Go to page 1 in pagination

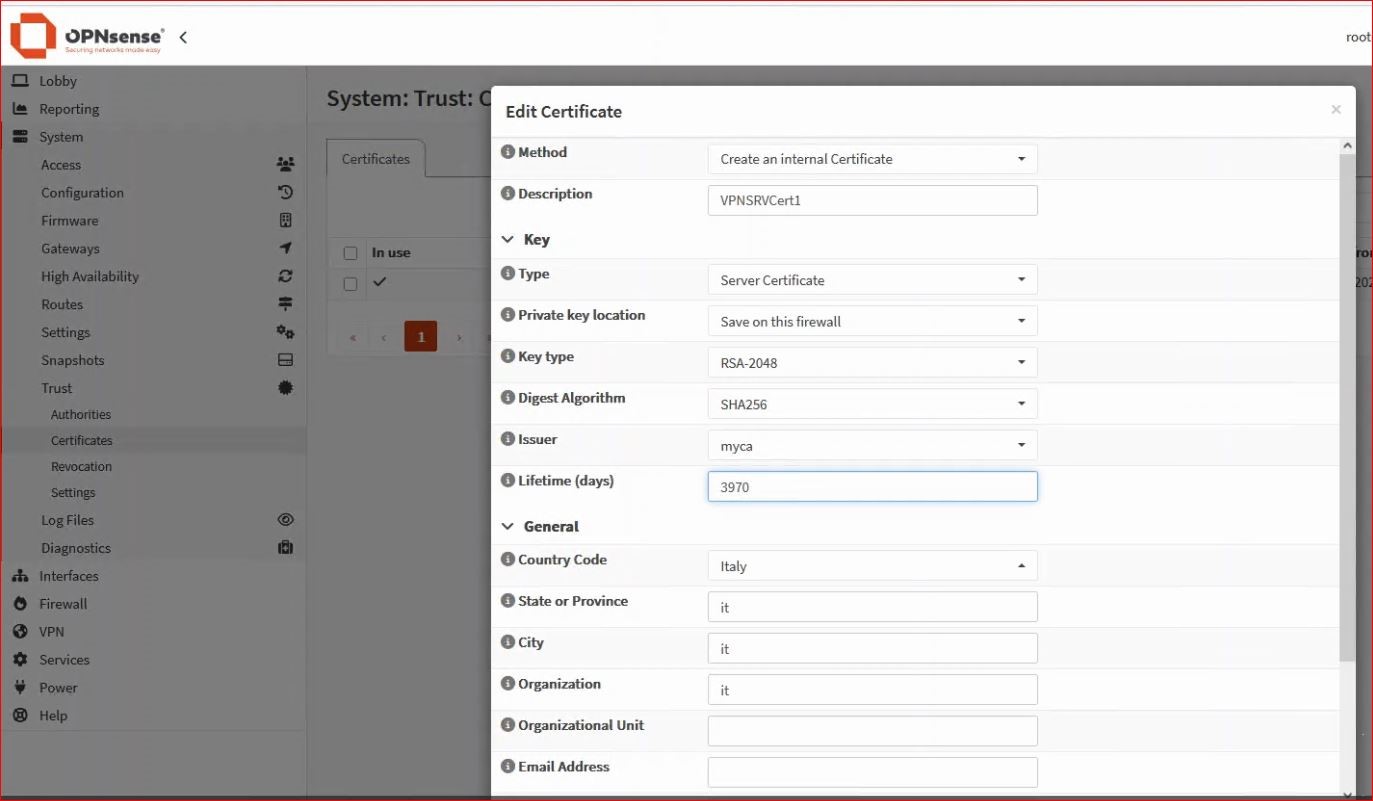420,337
